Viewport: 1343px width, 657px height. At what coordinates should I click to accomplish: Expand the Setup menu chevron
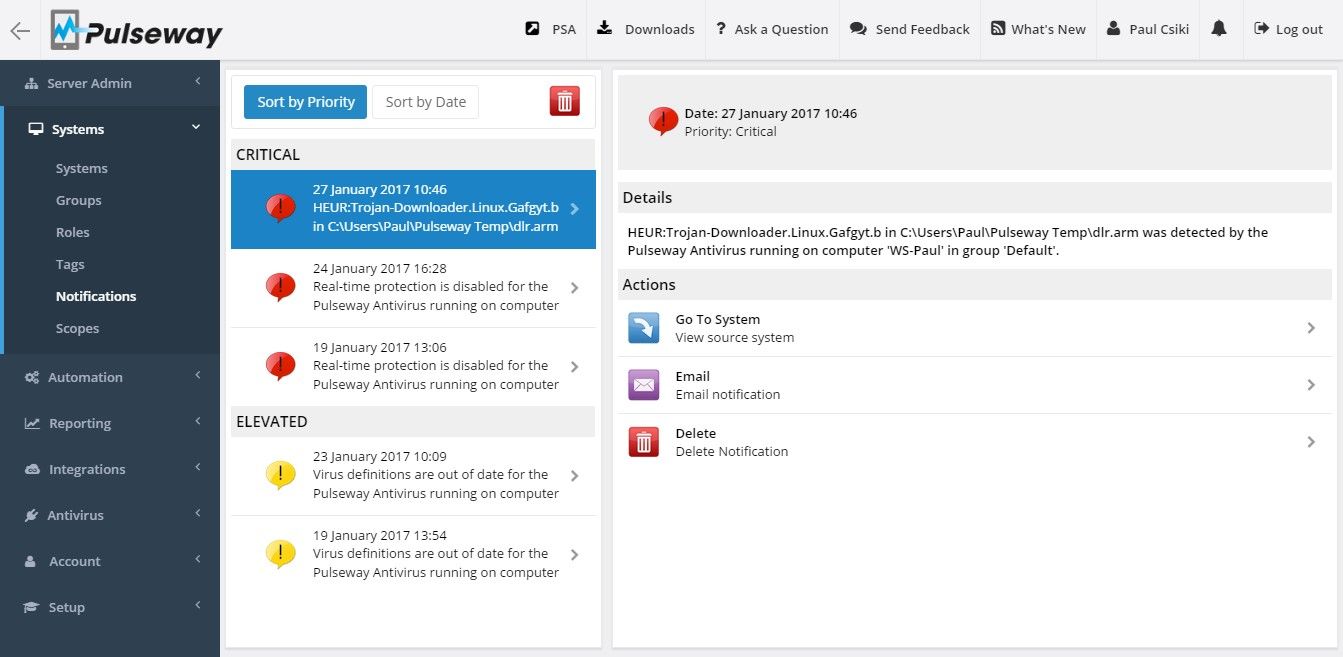coord(197,605)
